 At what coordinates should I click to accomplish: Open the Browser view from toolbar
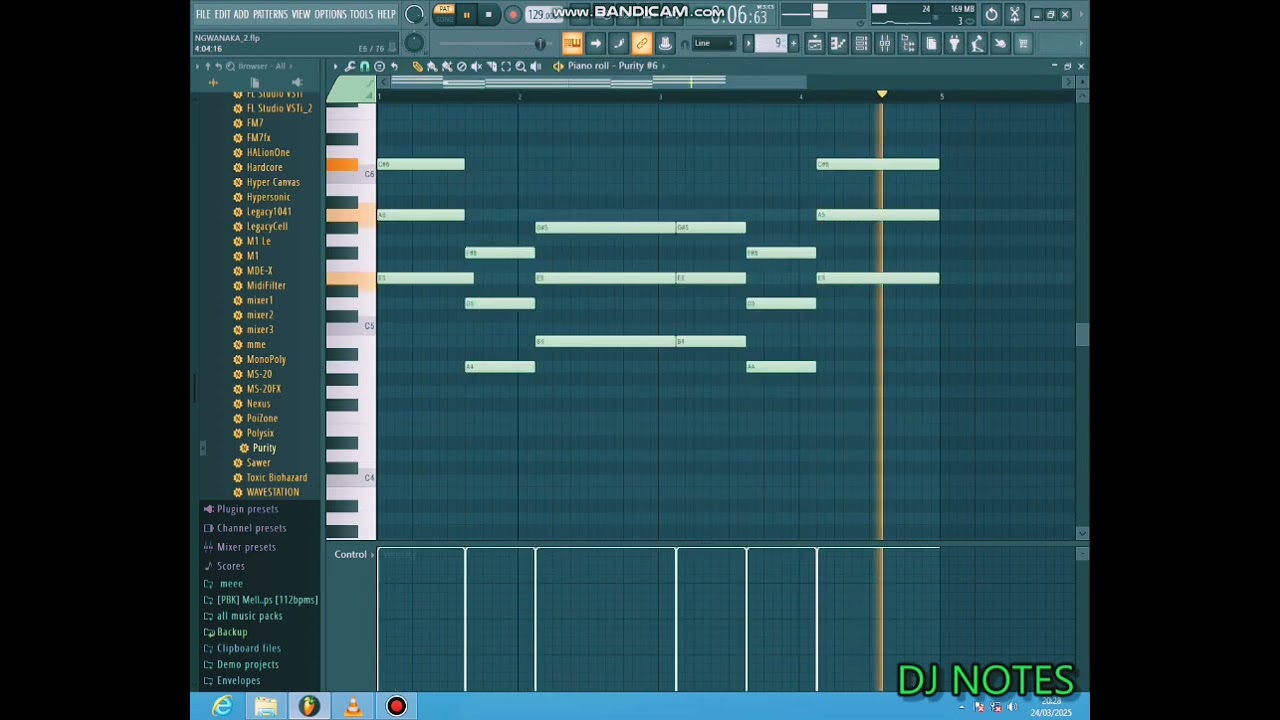907,43
